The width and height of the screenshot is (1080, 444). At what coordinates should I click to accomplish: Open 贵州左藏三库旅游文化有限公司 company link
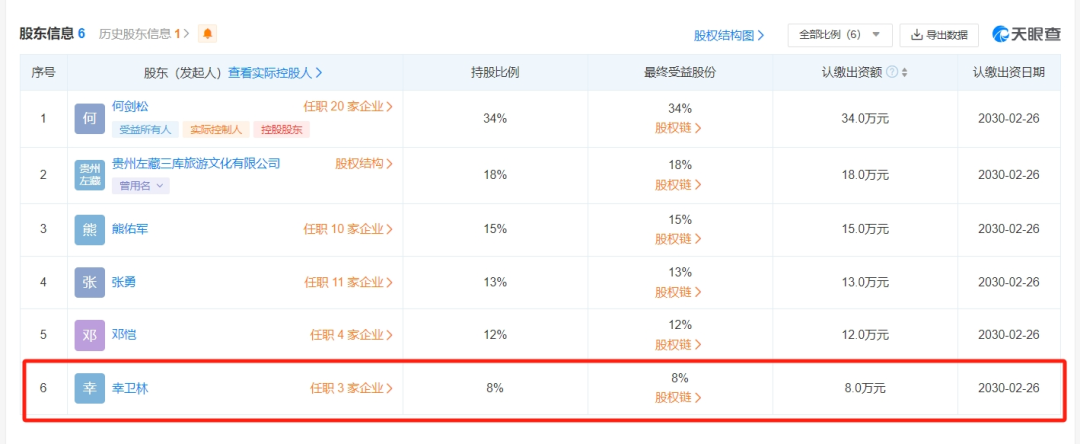coord(196,164)
